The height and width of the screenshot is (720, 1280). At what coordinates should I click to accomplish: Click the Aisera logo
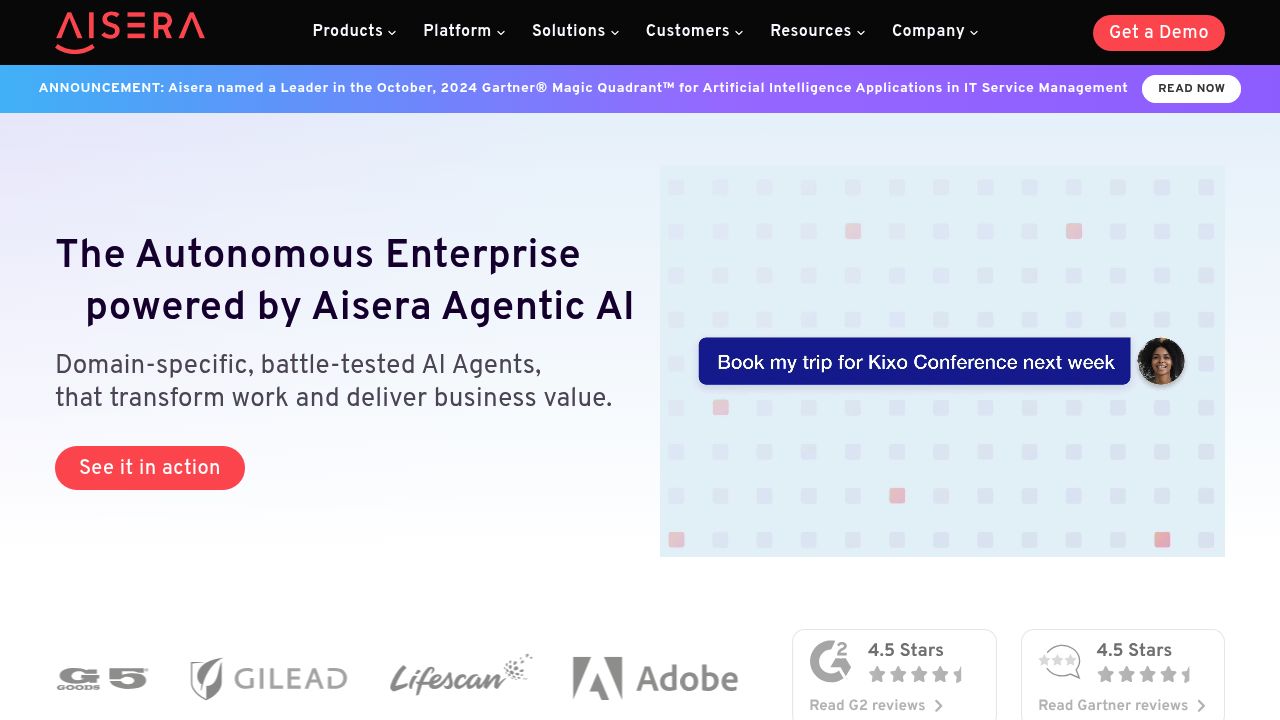130,32
